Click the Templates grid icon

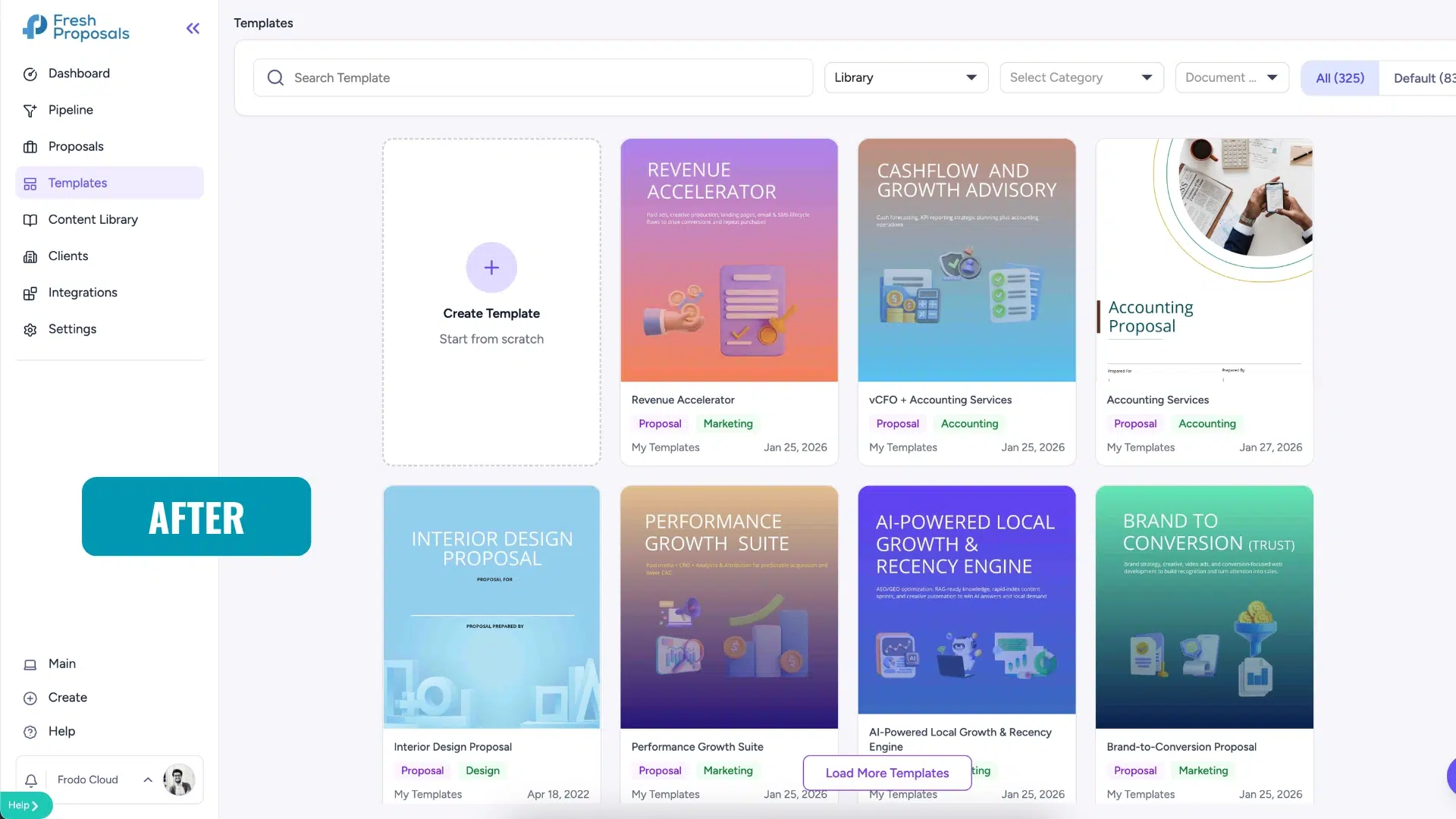(x=30, y=184)
